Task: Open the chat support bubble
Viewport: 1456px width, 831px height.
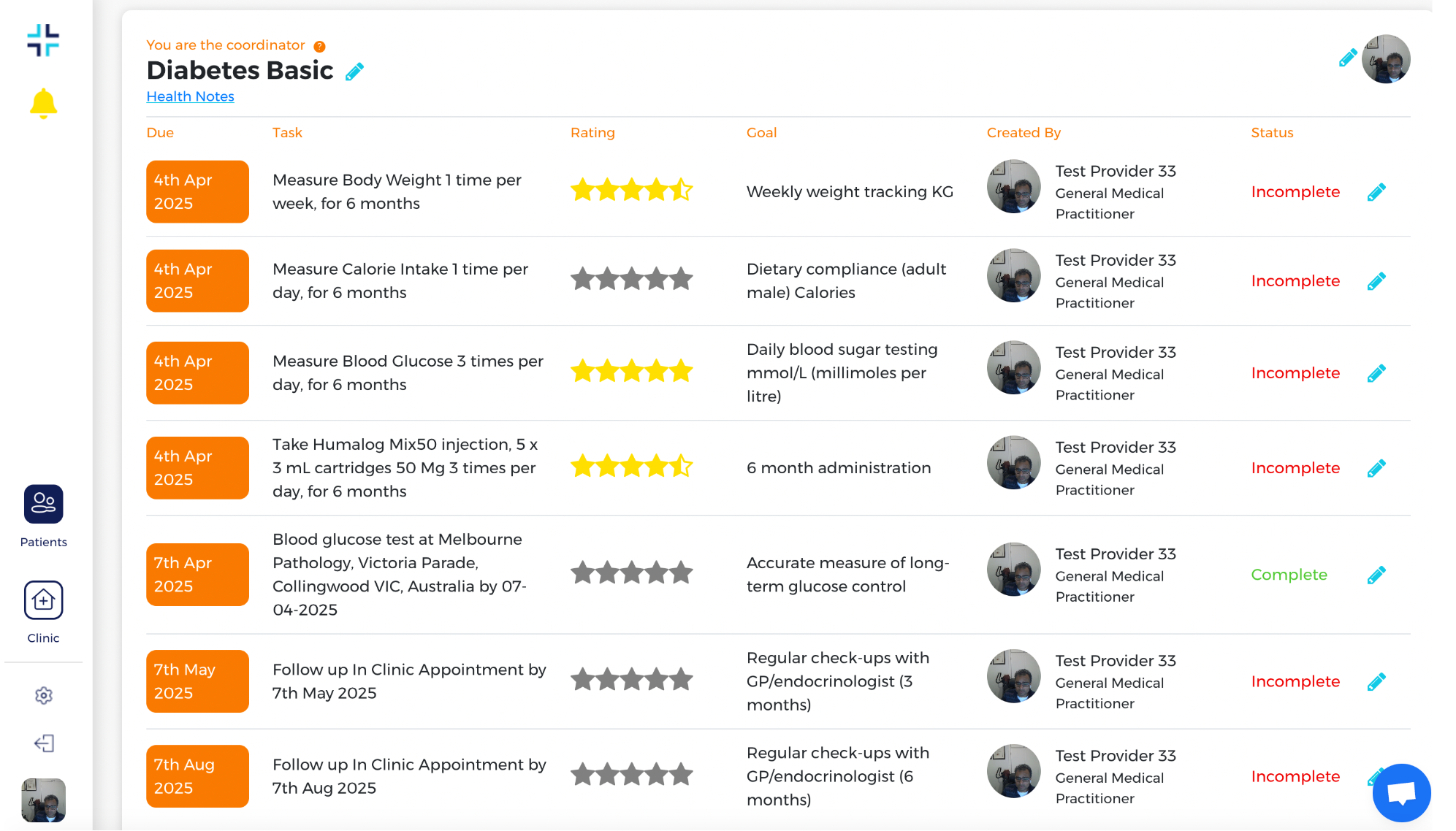Action: pyautogui.click(x=1400, y=792)
